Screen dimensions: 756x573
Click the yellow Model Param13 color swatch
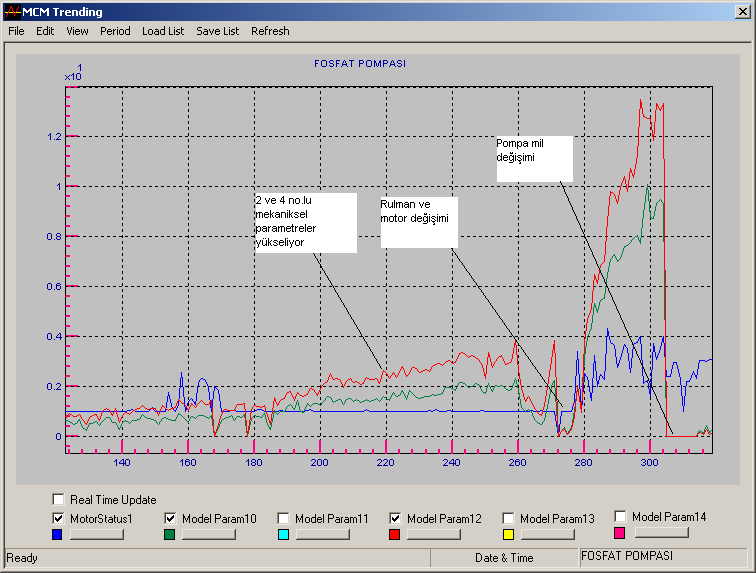(508, 535)
